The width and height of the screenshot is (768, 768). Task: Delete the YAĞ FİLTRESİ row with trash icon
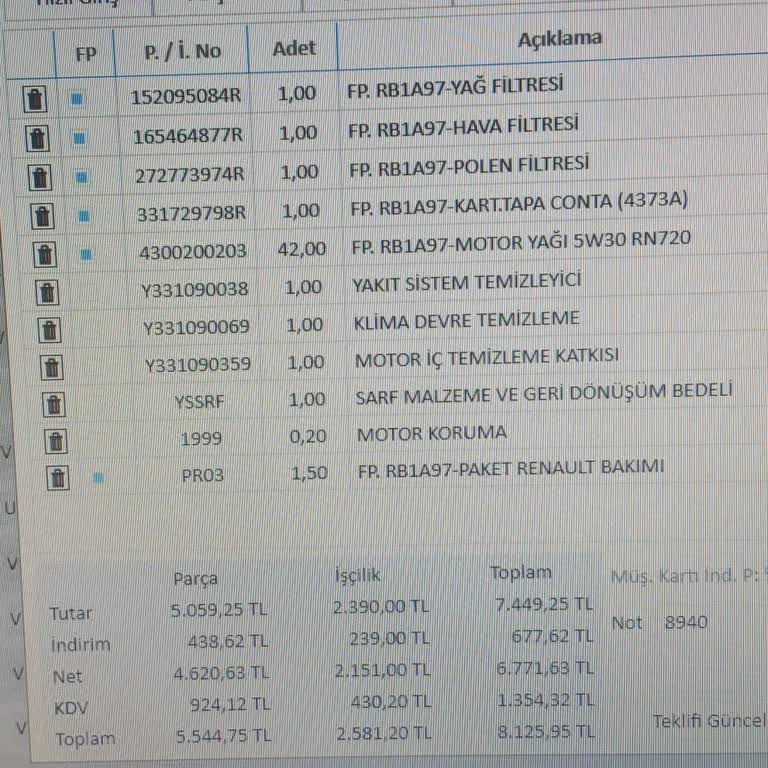tap(35, 99)
